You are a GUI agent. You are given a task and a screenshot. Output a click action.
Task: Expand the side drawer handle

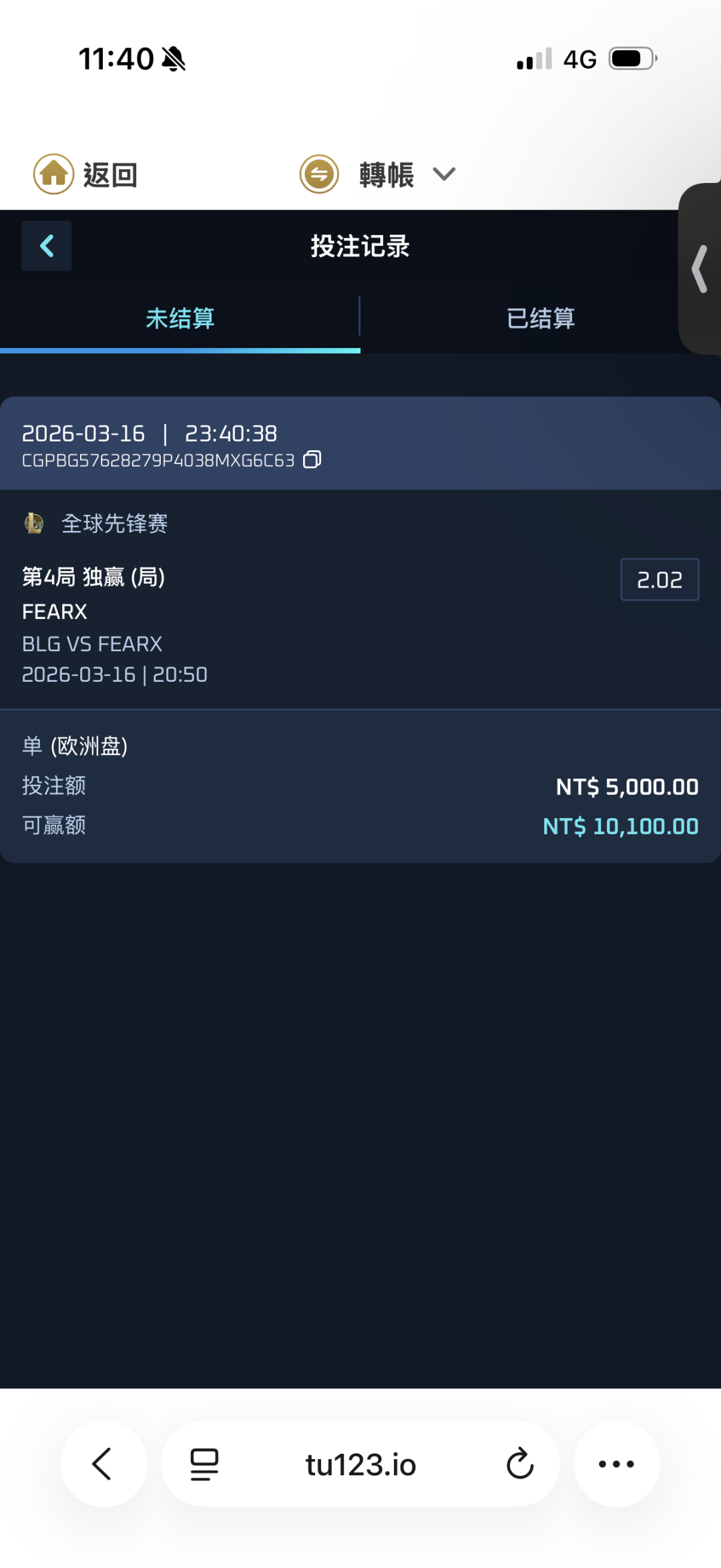click(700, 268)
